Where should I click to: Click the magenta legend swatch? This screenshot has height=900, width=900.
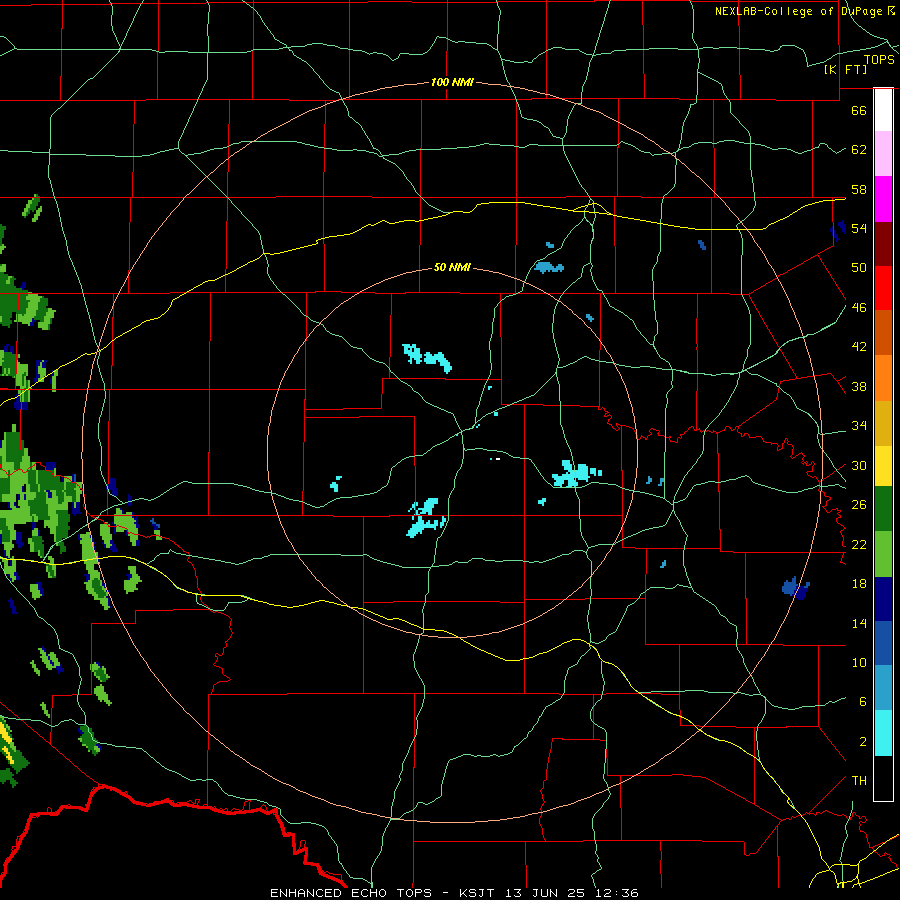click(x=883, y=199)
